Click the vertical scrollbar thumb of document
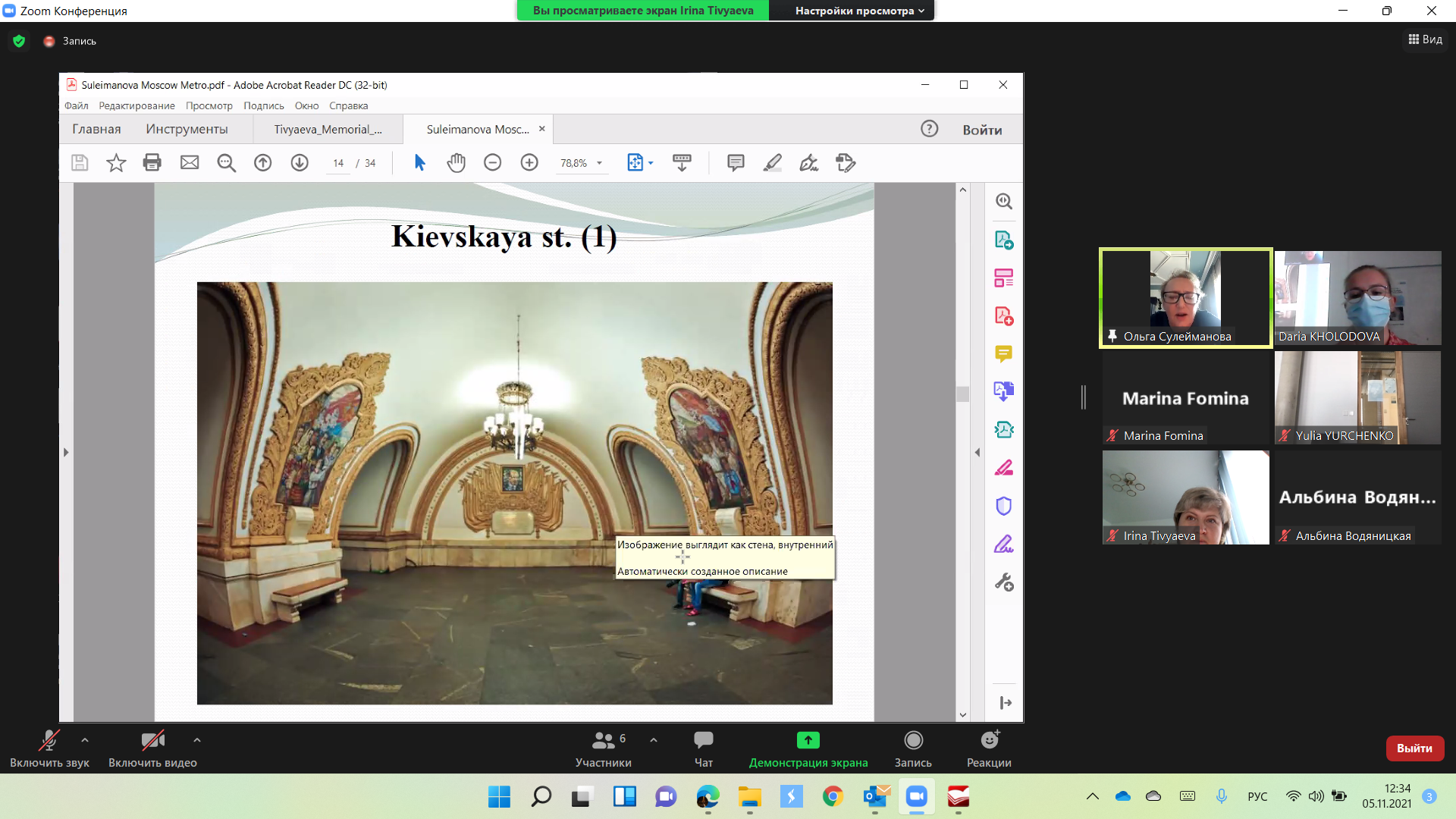This screenshot has width=1456, height=819. click(962, 394)
